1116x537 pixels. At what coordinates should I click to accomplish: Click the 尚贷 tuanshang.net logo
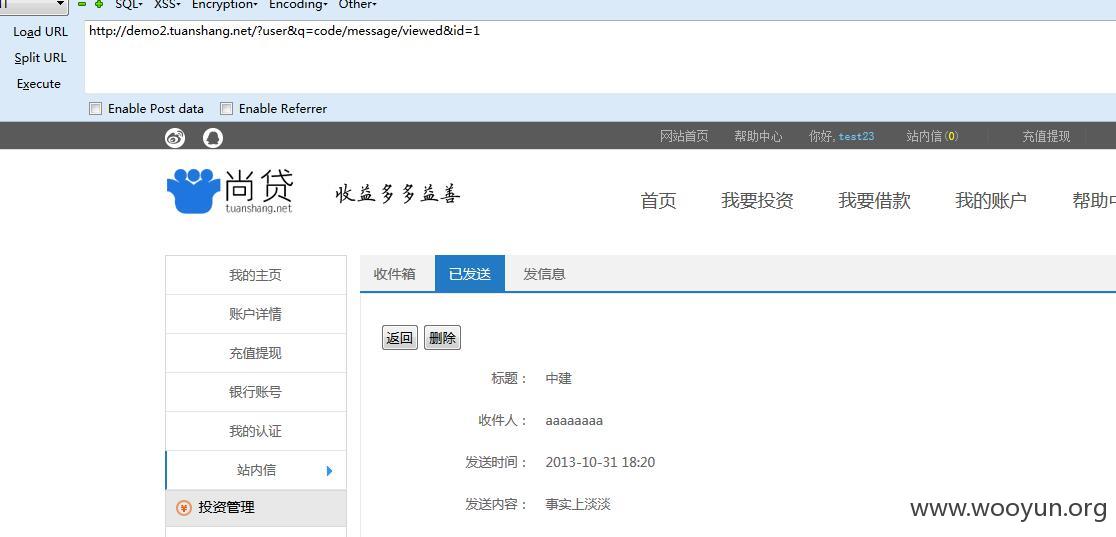point(230,191)
